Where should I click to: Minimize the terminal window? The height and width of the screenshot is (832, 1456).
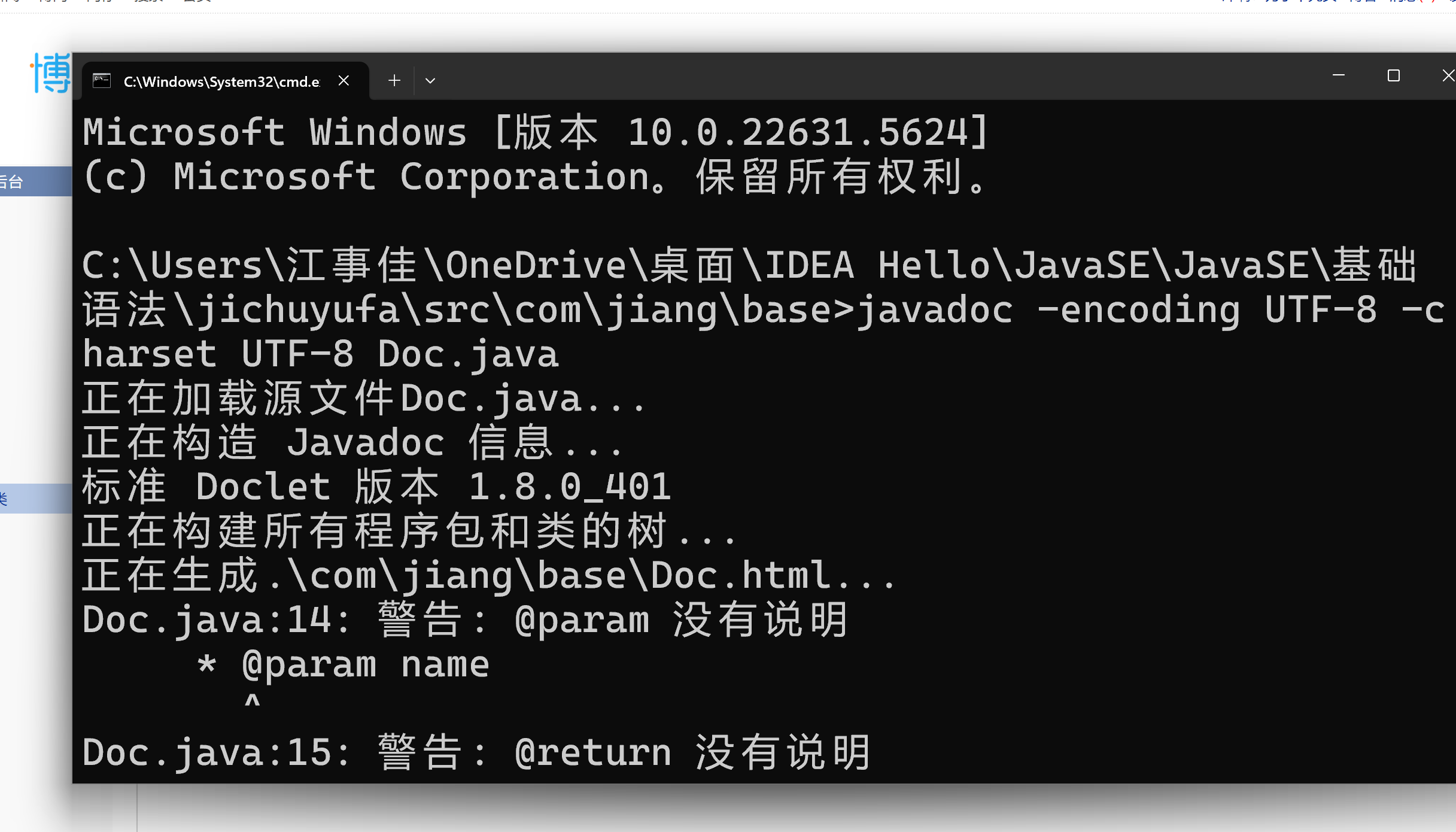pyautogui.click(x=1339, y=75)
